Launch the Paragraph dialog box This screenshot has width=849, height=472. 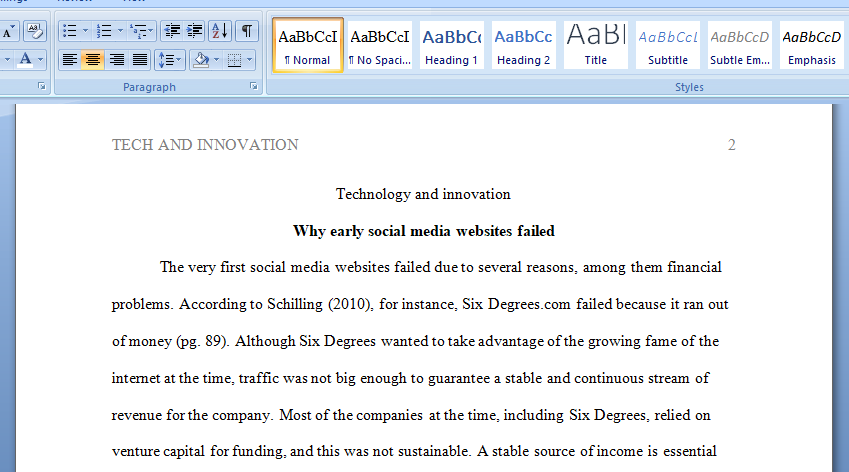pyautogui.click(x=253, y=86)
